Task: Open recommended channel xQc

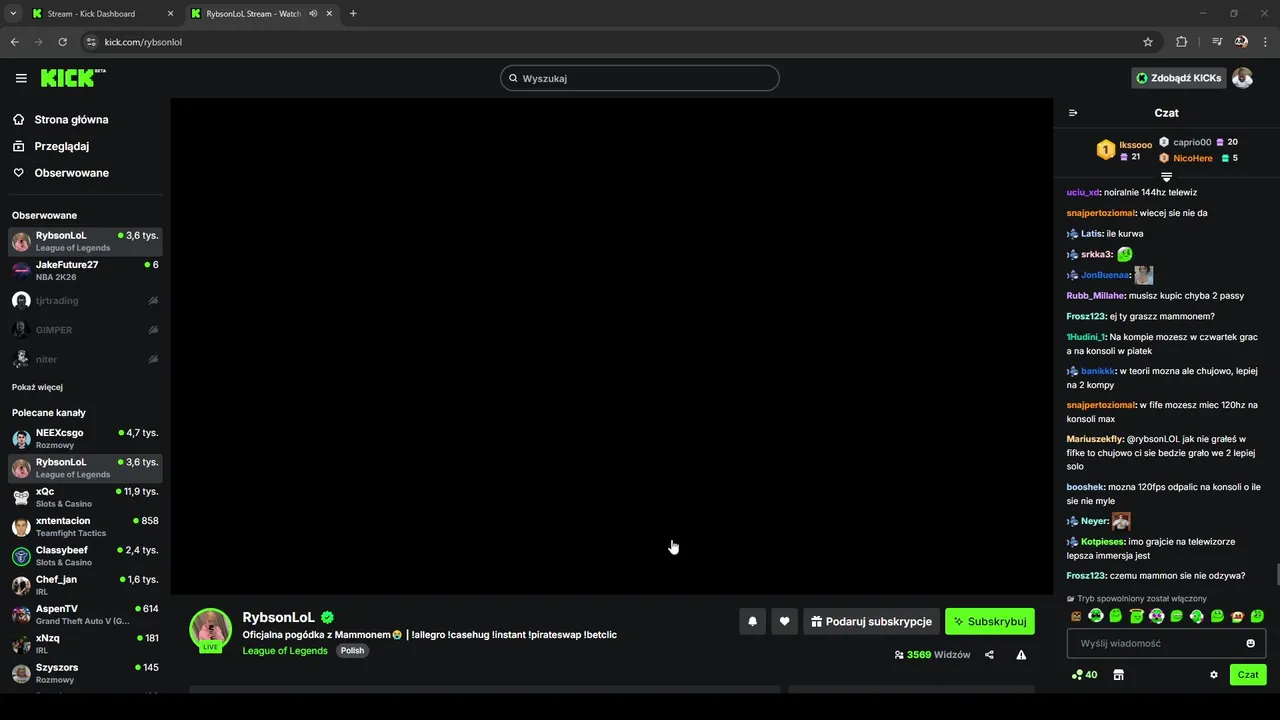Action: 85,497
